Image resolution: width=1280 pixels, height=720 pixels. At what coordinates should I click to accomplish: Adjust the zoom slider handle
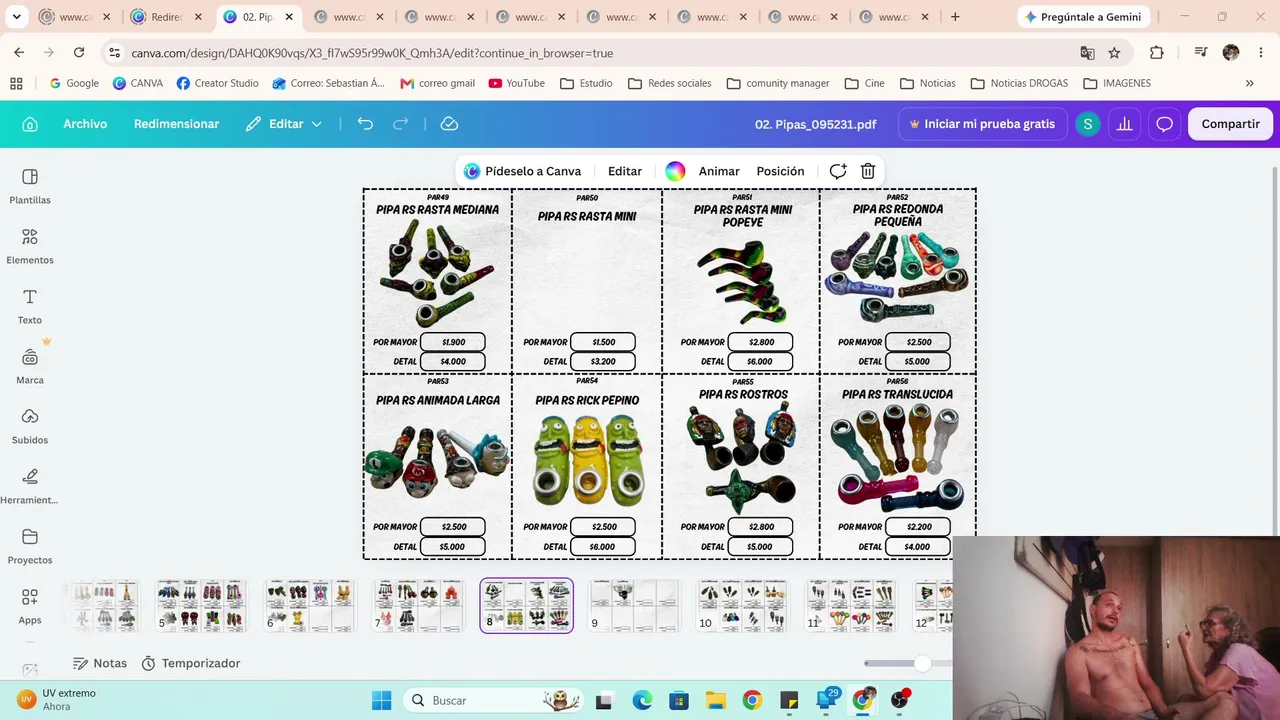[x=922, y=663]
